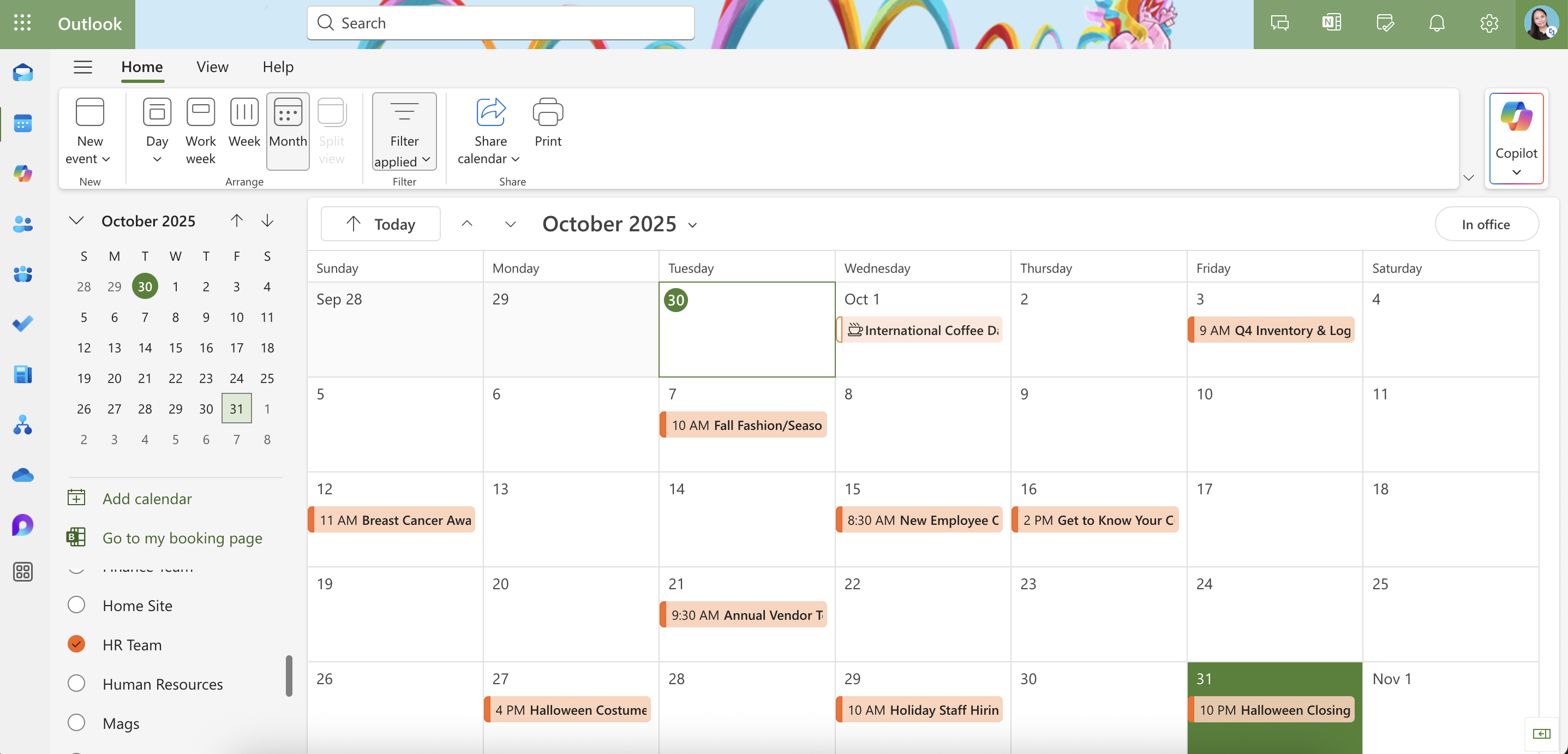This screenshot has width=1568, height=754.
Task: Open the Help tab
Action: (278, 67)
